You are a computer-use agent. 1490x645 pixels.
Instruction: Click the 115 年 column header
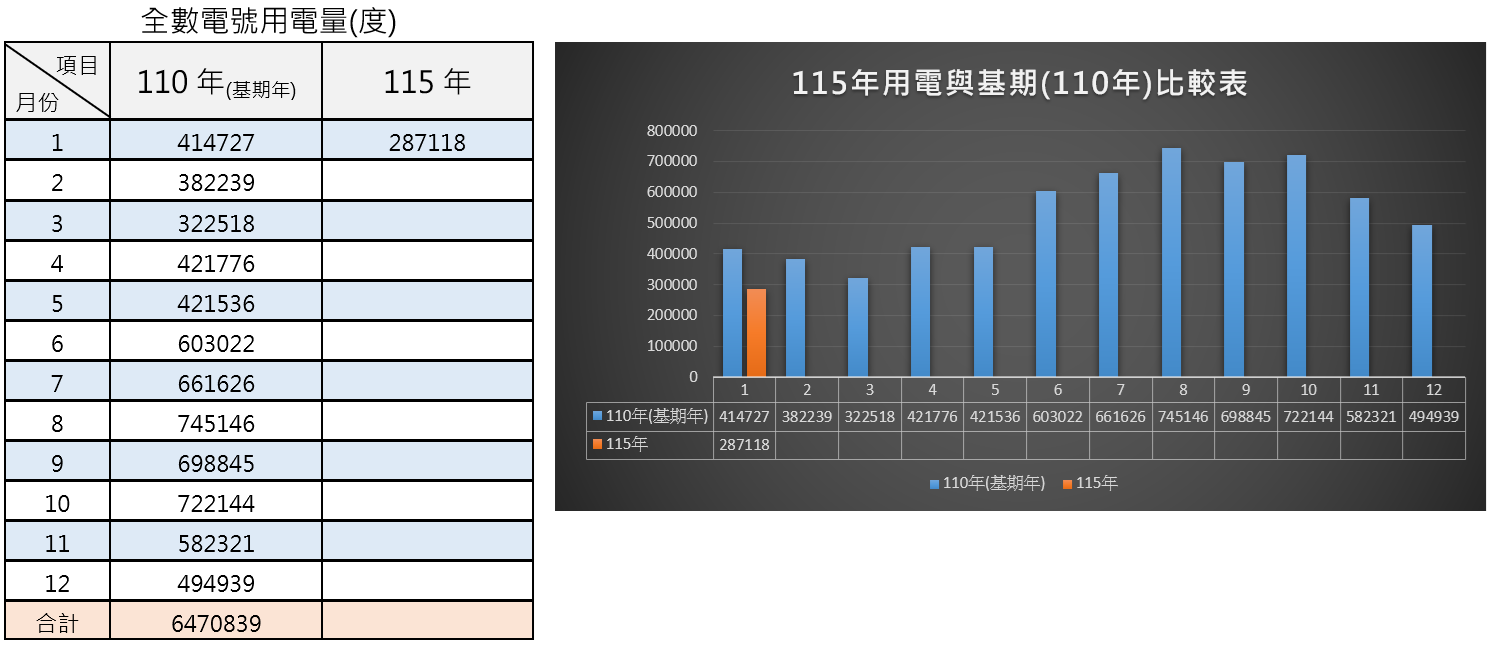coord(427,80)
